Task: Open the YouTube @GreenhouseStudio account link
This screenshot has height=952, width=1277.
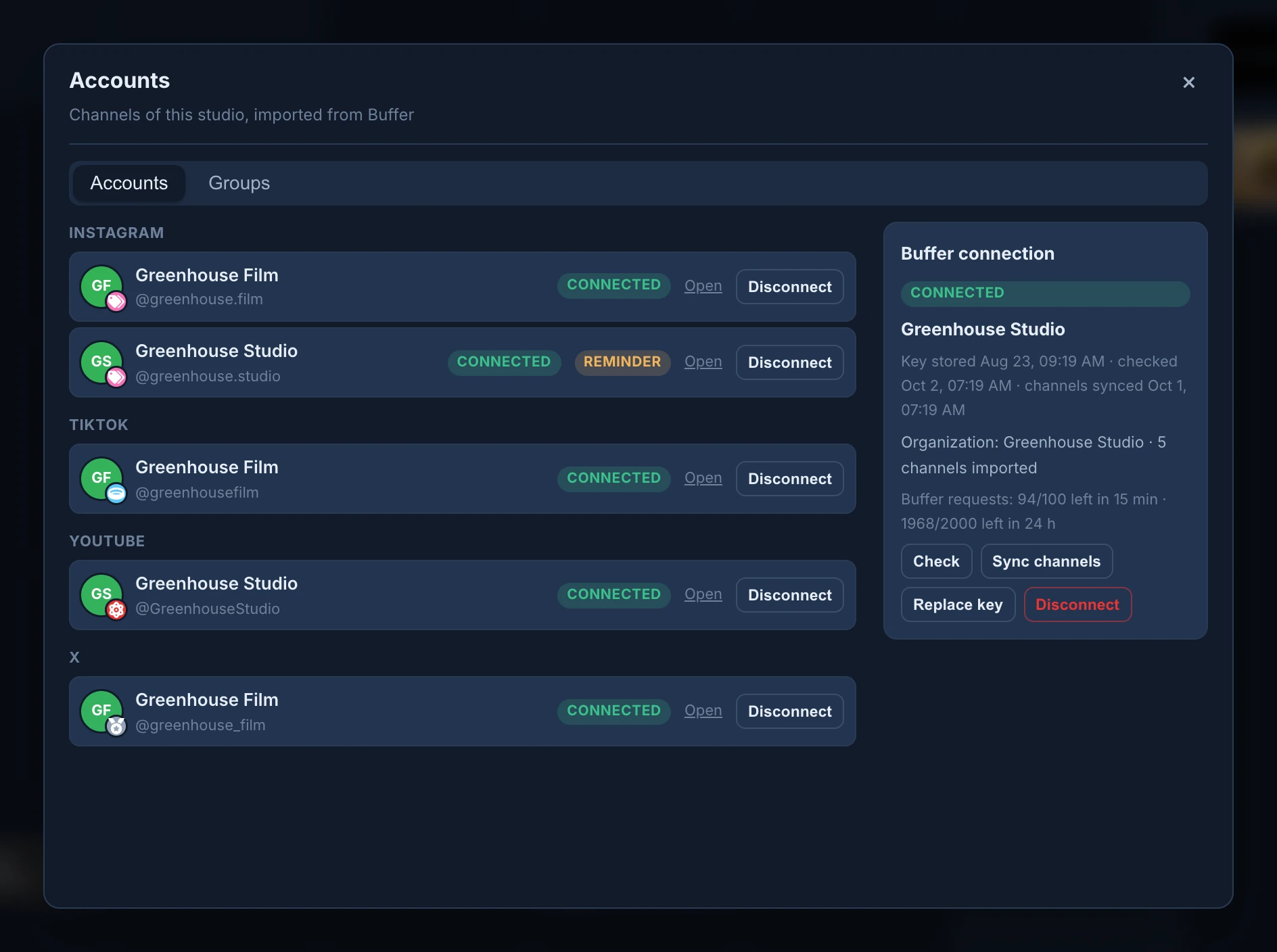Action: (703, 594)
